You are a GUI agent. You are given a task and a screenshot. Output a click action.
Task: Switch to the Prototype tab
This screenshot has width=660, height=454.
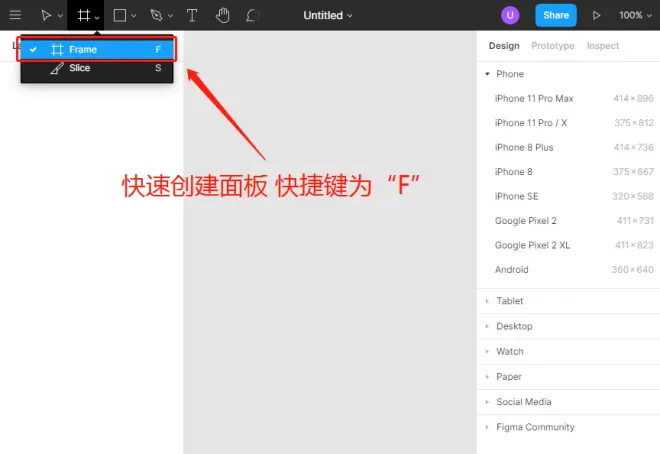click(553, 46)
